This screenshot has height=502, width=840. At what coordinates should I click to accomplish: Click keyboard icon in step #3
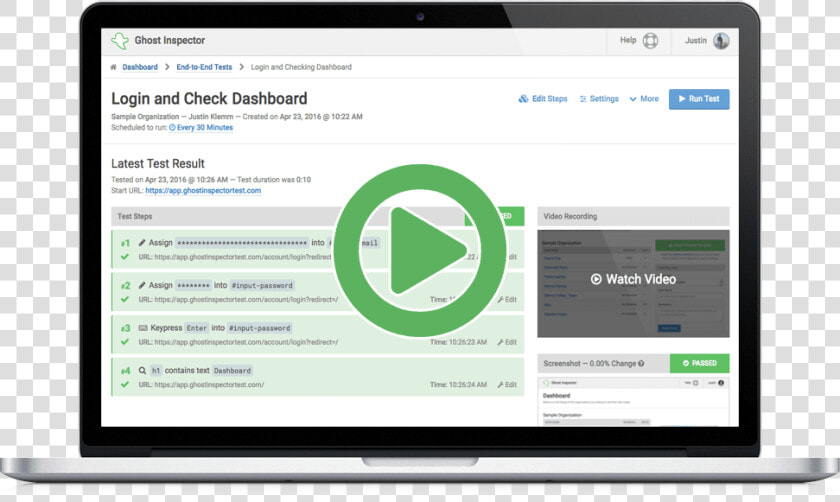point(143,328)
